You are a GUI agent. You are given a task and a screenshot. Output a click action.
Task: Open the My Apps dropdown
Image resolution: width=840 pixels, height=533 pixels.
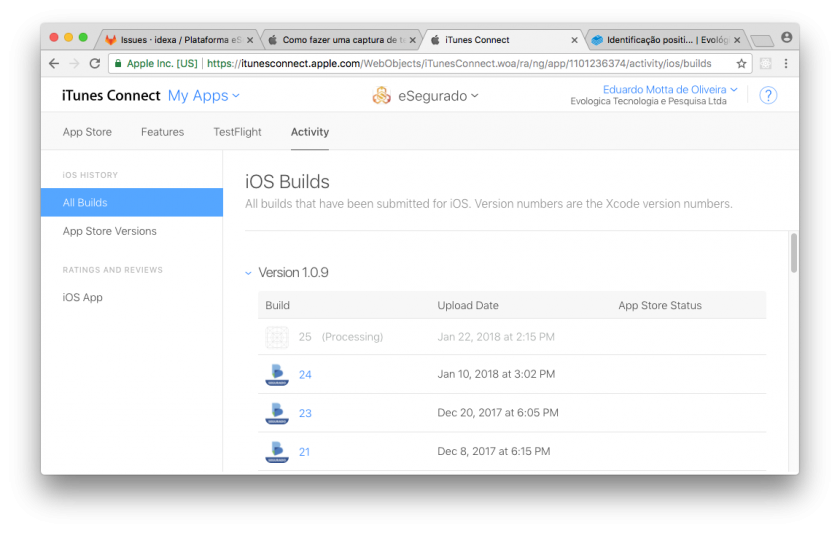click(204, 96)
